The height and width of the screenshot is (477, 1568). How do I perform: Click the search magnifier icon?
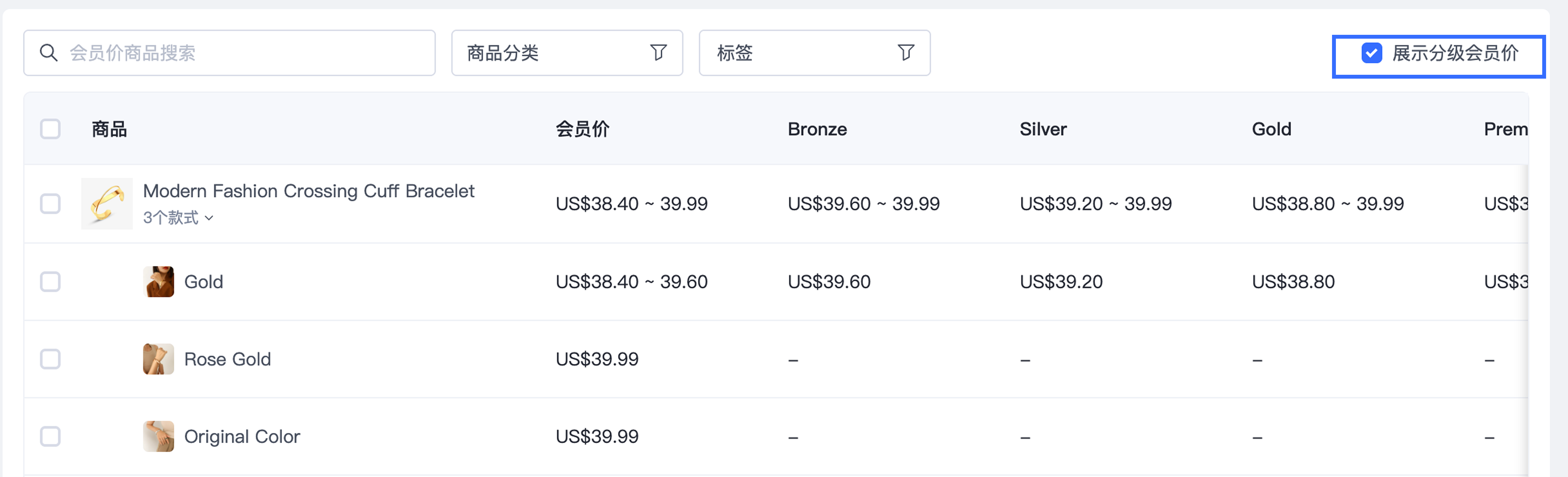48,53
